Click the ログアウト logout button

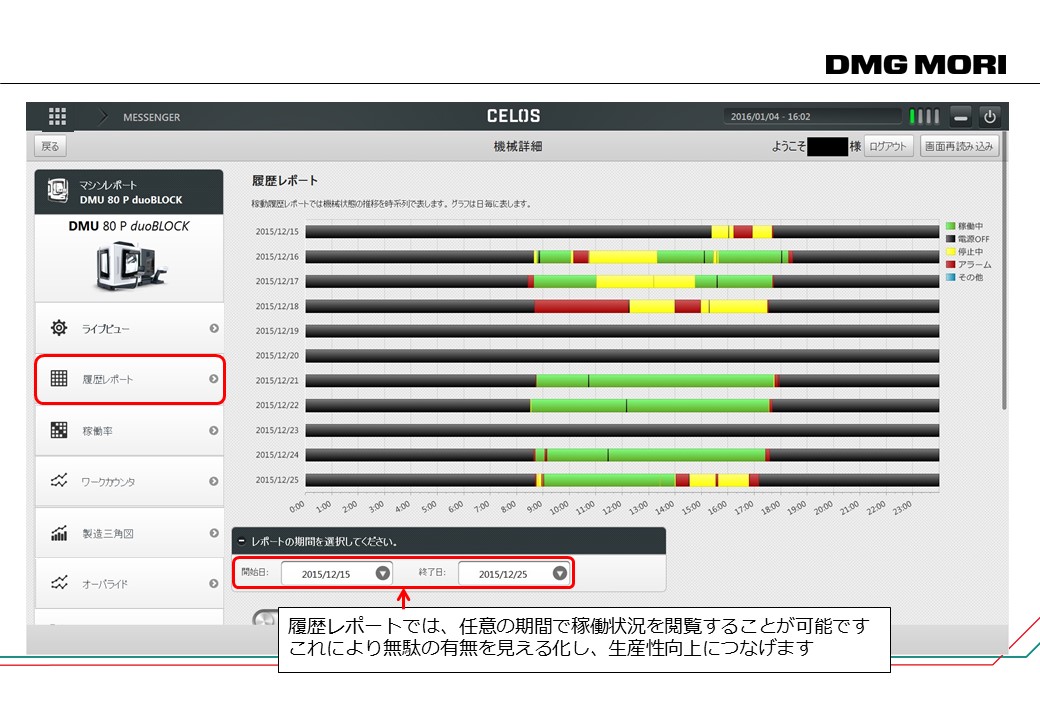click(889, 147)
